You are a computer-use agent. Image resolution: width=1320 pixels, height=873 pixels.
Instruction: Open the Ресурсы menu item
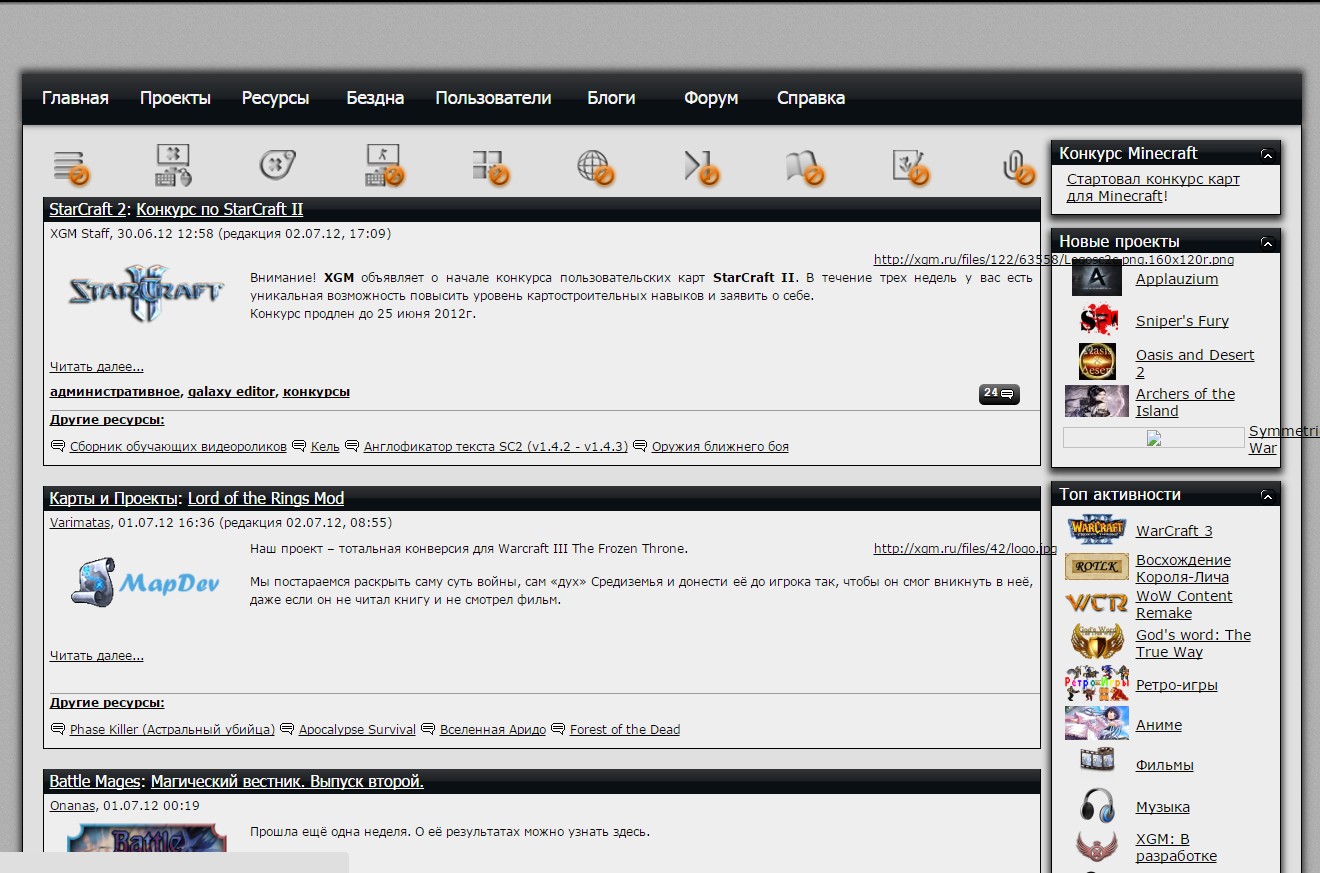coord(275,98)
